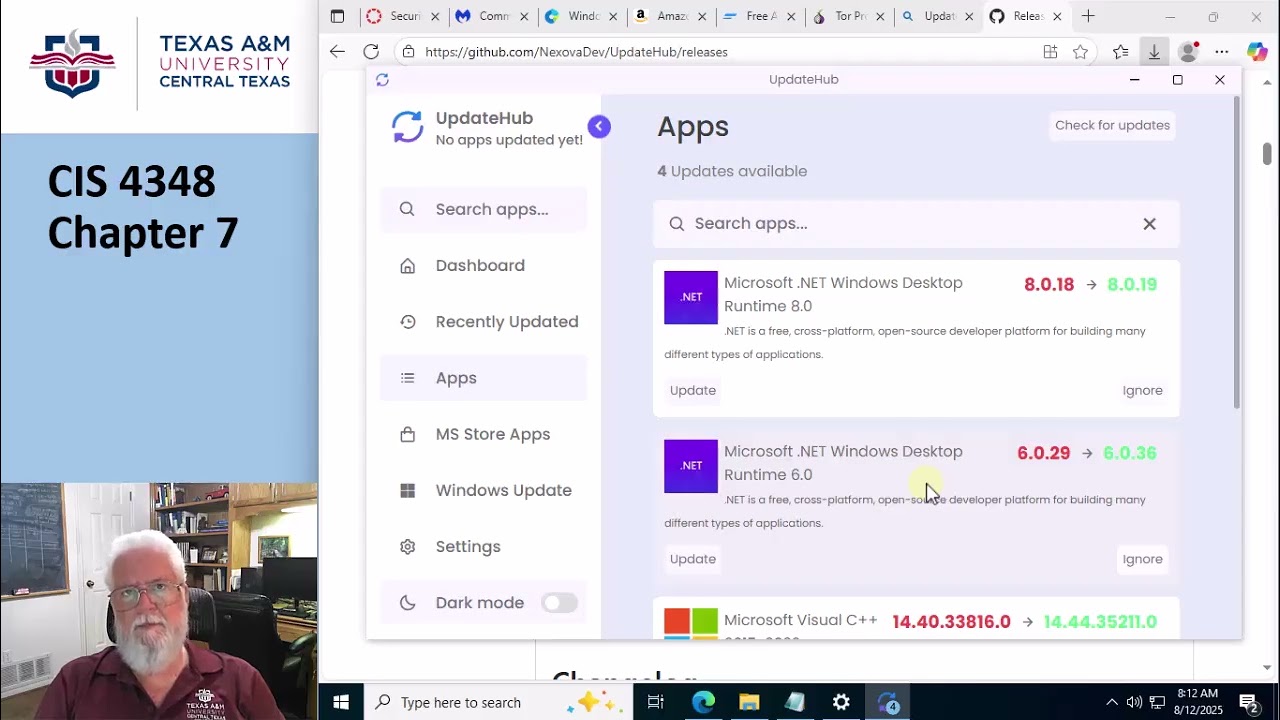Click the browser address bar URL

(576, 52)
